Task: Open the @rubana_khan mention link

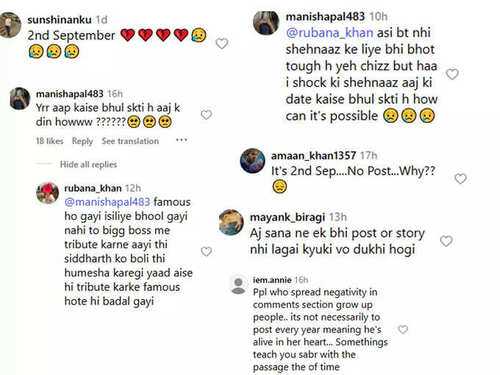Action: [330, 33]
